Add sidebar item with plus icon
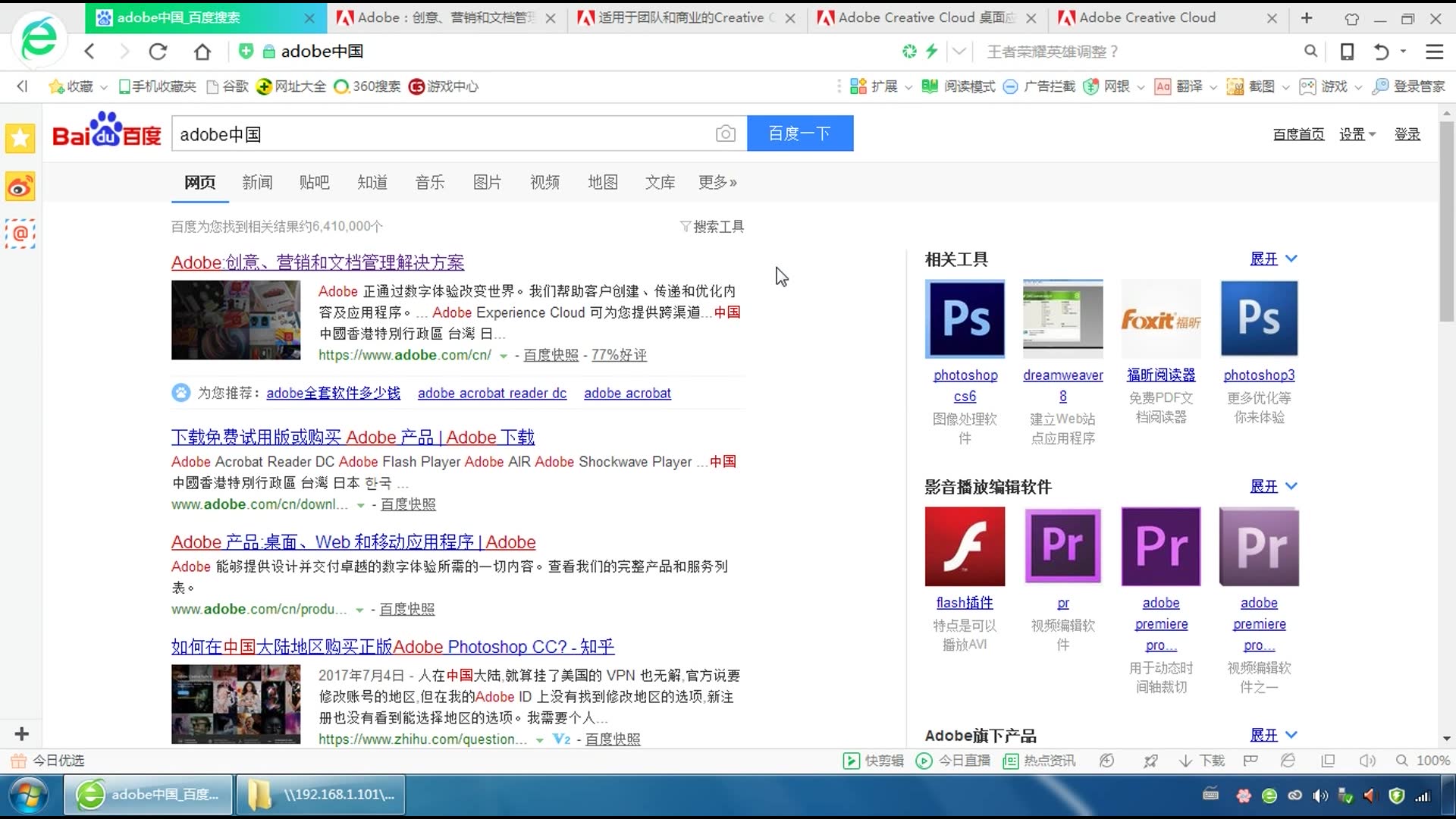 point(21,733)
